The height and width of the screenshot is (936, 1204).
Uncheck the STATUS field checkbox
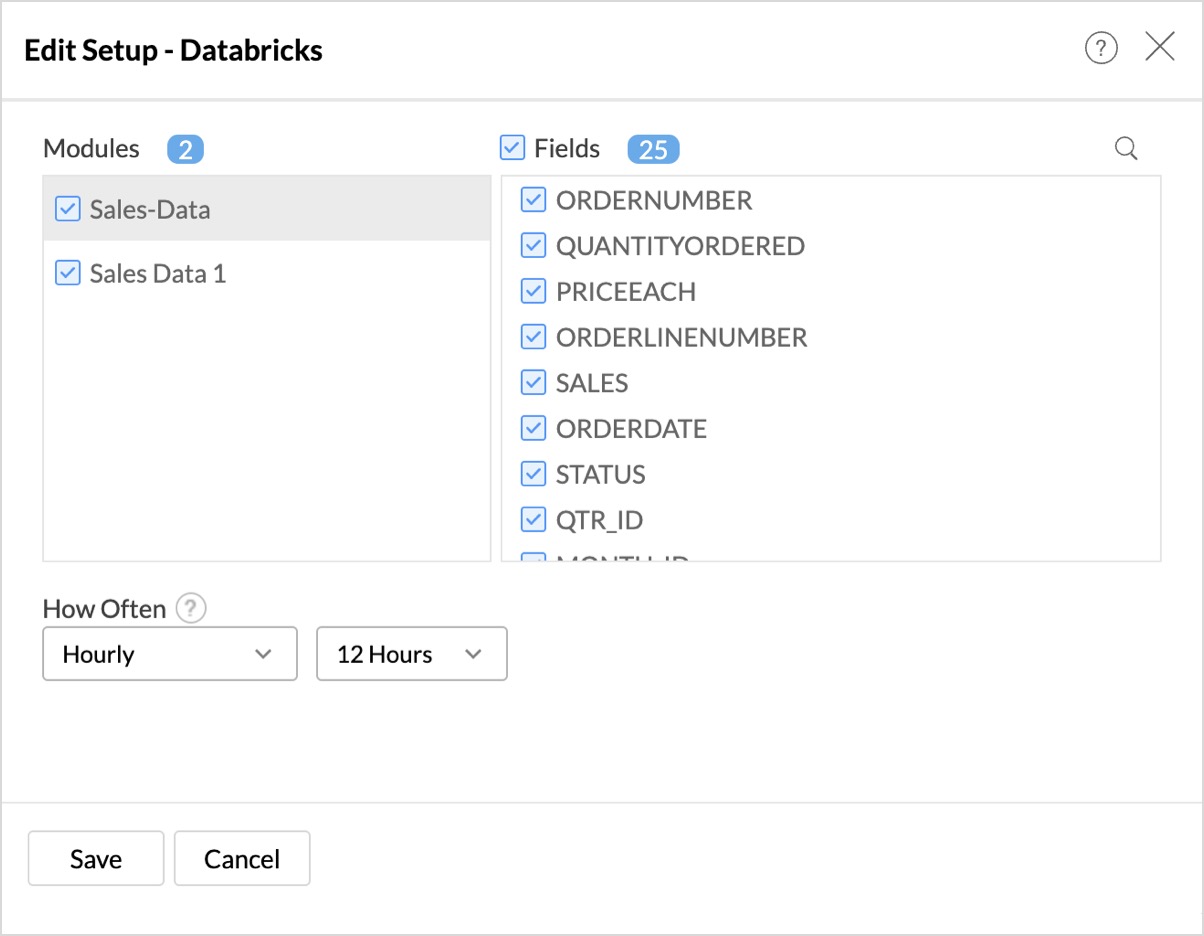coord(533,474)
